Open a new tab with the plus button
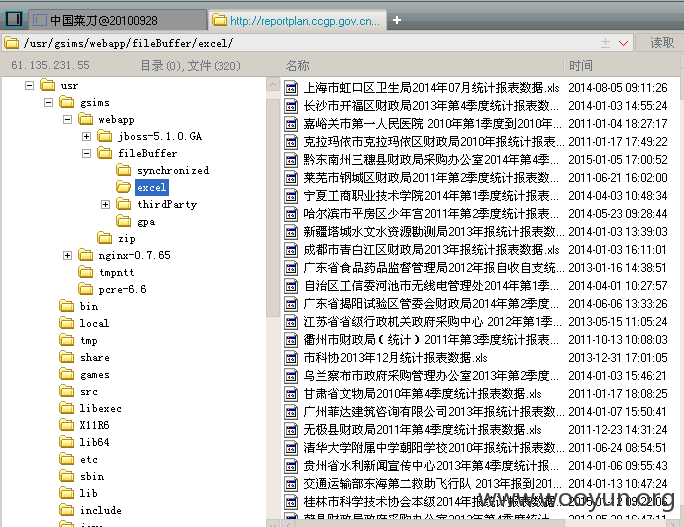 pyautogui.click(x=397, y=20)
